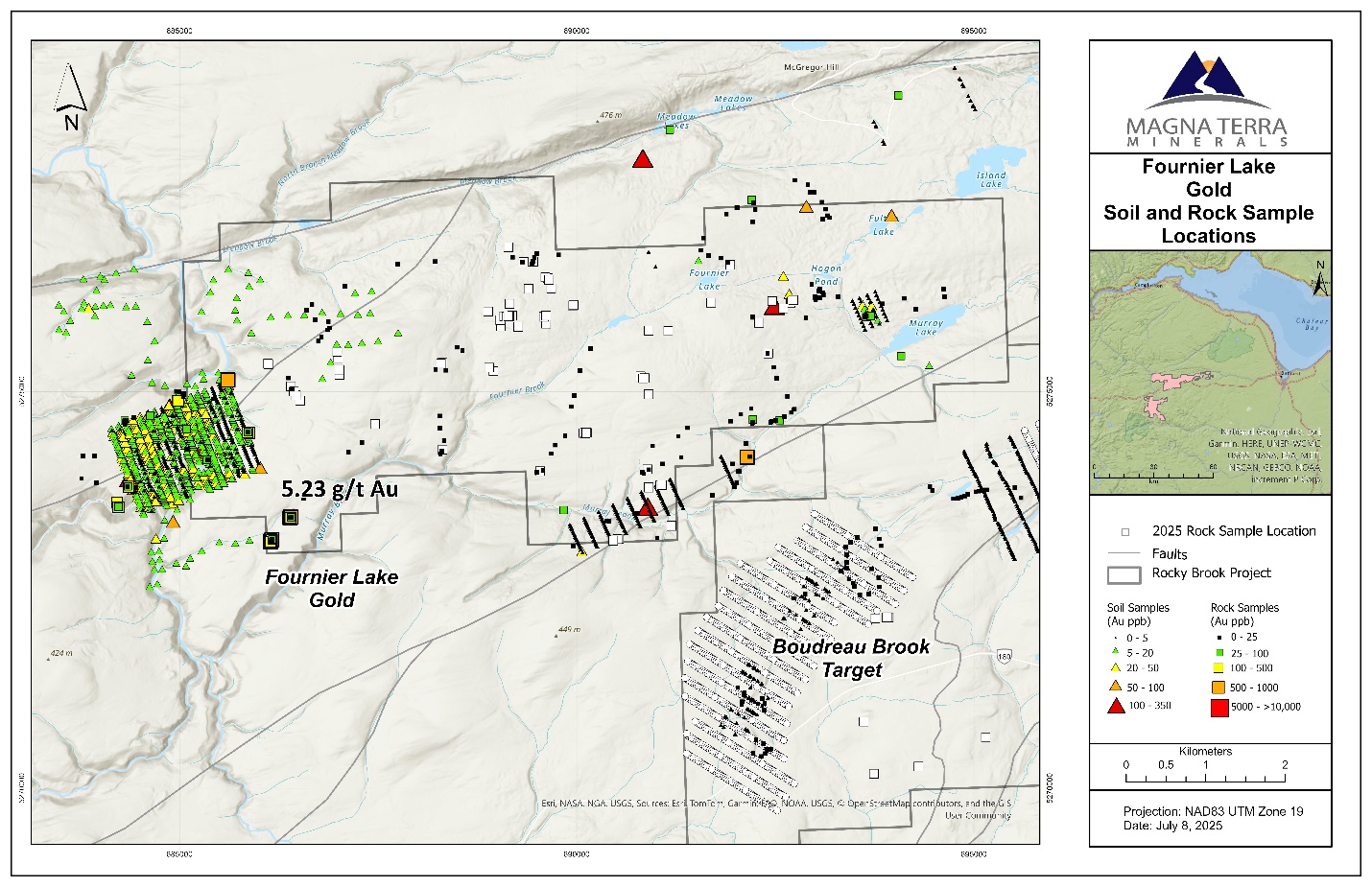The width and height of the screenshot is (1372, 887).
Task: Select the Rocky Brook Project boundary legend box
Action: (1124, 574)
